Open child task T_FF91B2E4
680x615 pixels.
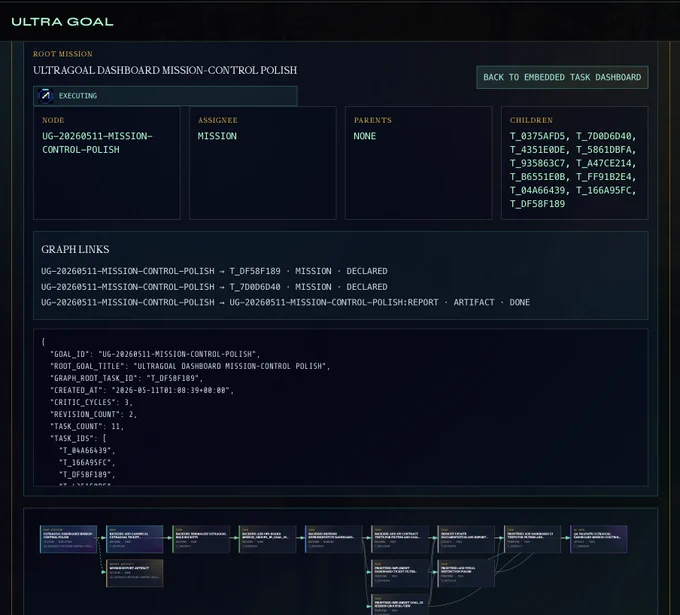click(x=604, y=177)
